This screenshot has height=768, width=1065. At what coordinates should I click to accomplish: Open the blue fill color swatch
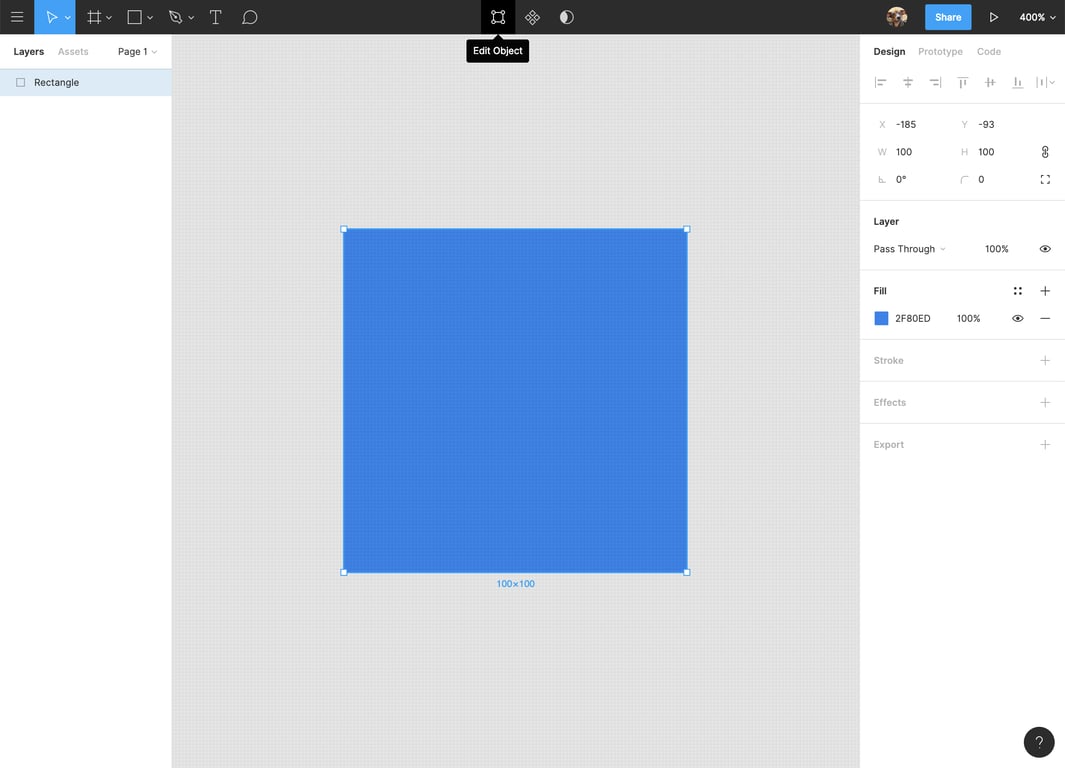pyautogui.click(x=881, y=318)
